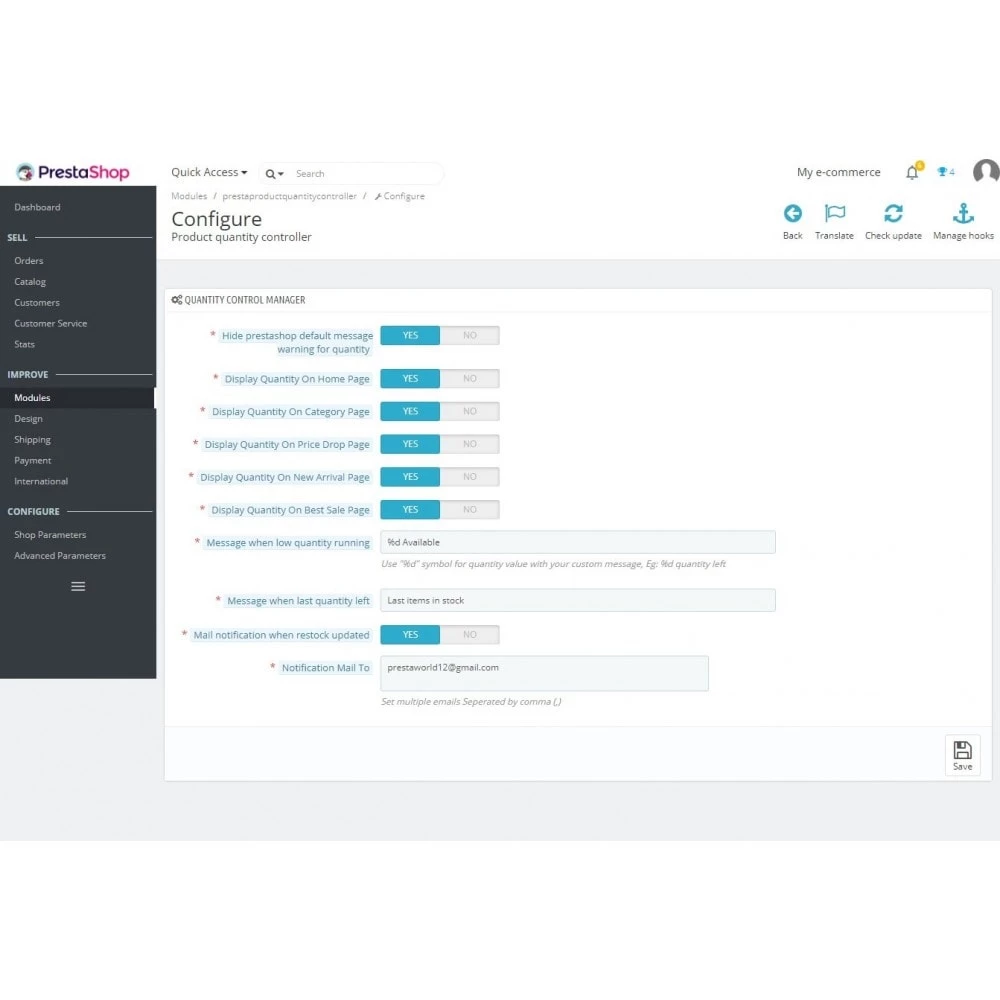Select YES for Display Quantity On Price Drop Page
1000x1000 pixels.
(x=410, y=444)
